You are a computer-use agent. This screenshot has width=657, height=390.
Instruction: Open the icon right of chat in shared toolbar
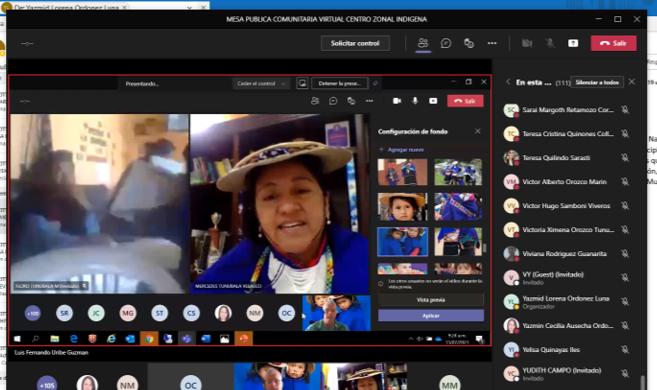click(351, 101)
